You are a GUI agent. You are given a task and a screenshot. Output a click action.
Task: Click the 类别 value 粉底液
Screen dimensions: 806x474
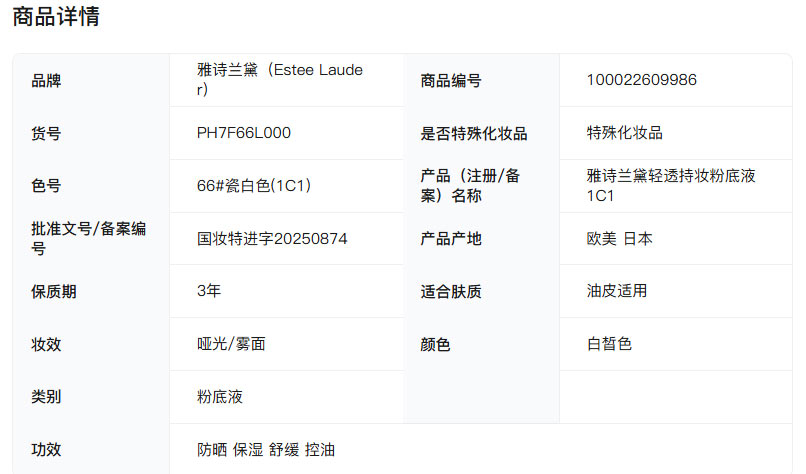pos(220,397)
